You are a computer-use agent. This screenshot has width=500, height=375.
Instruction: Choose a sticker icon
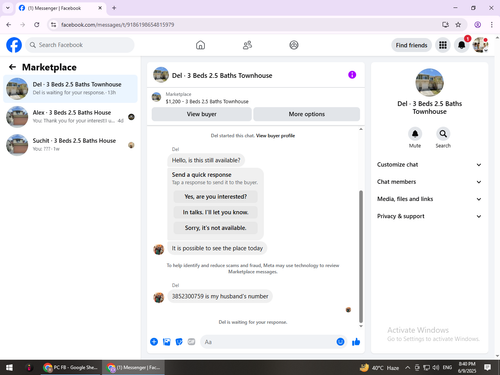tap(179, 342)
